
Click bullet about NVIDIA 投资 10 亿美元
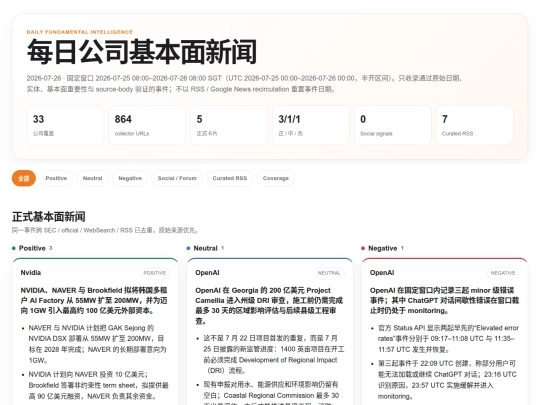[x=98, y=385]
